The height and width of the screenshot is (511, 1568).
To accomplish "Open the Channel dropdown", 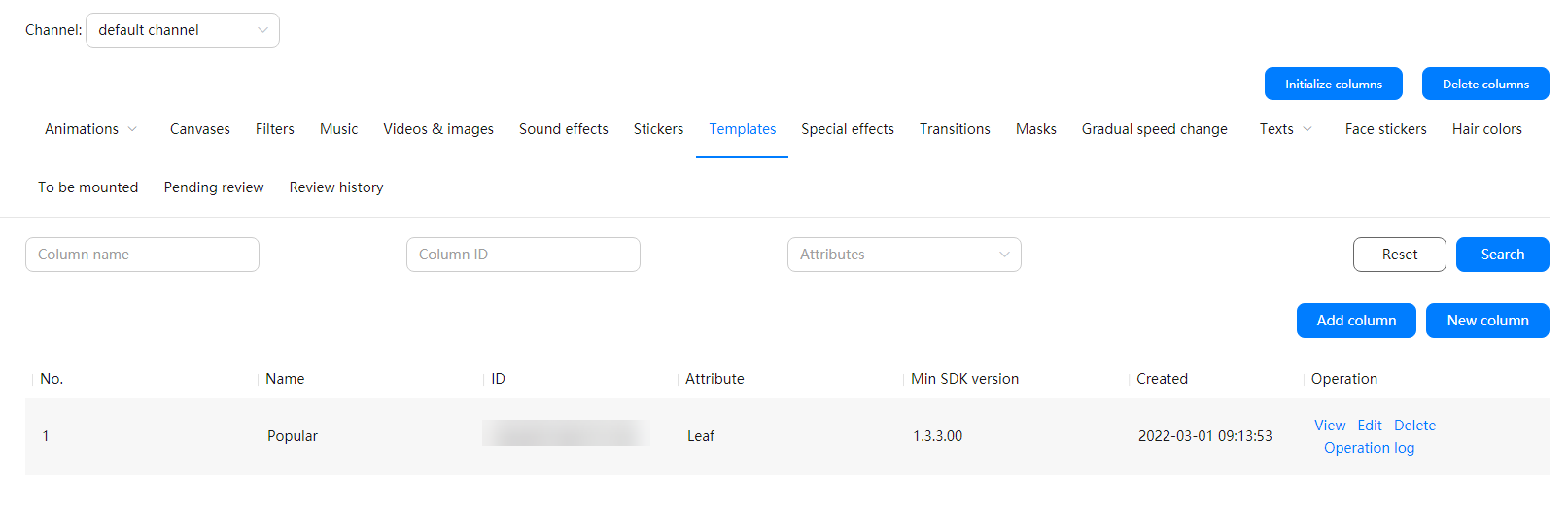I will point(182,30).
